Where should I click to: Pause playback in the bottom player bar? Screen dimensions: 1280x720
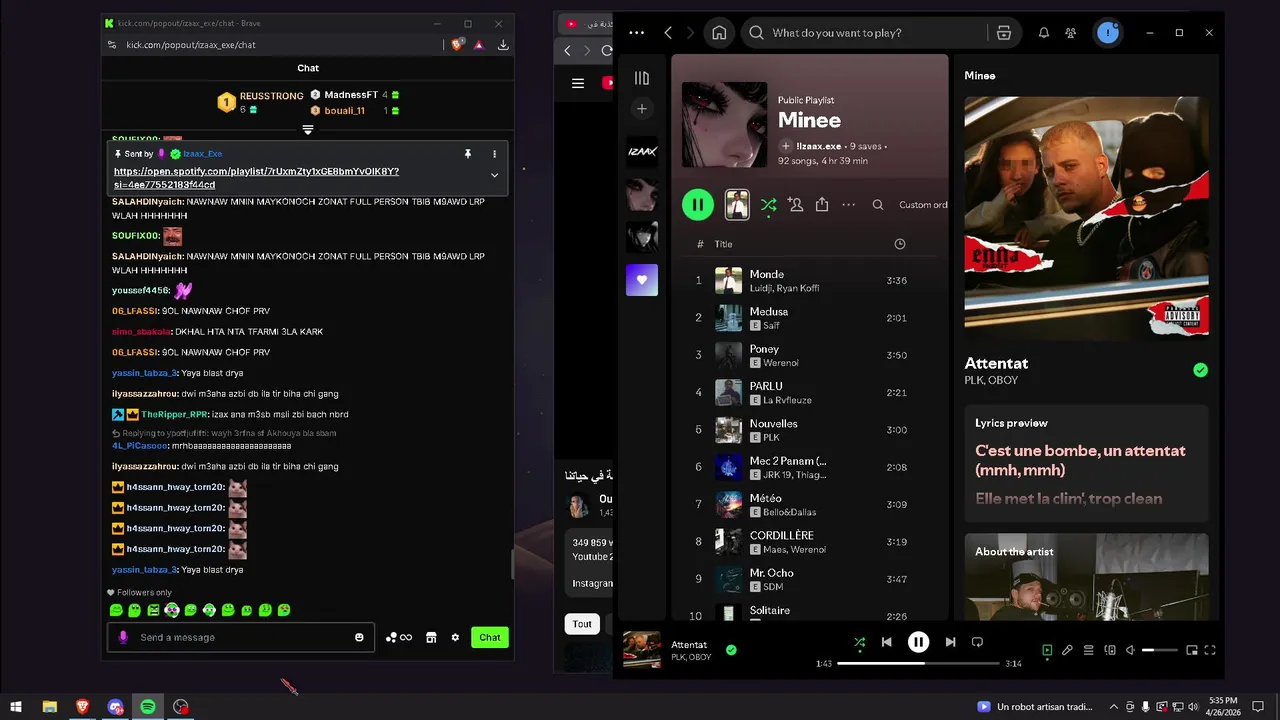(918, 642)
